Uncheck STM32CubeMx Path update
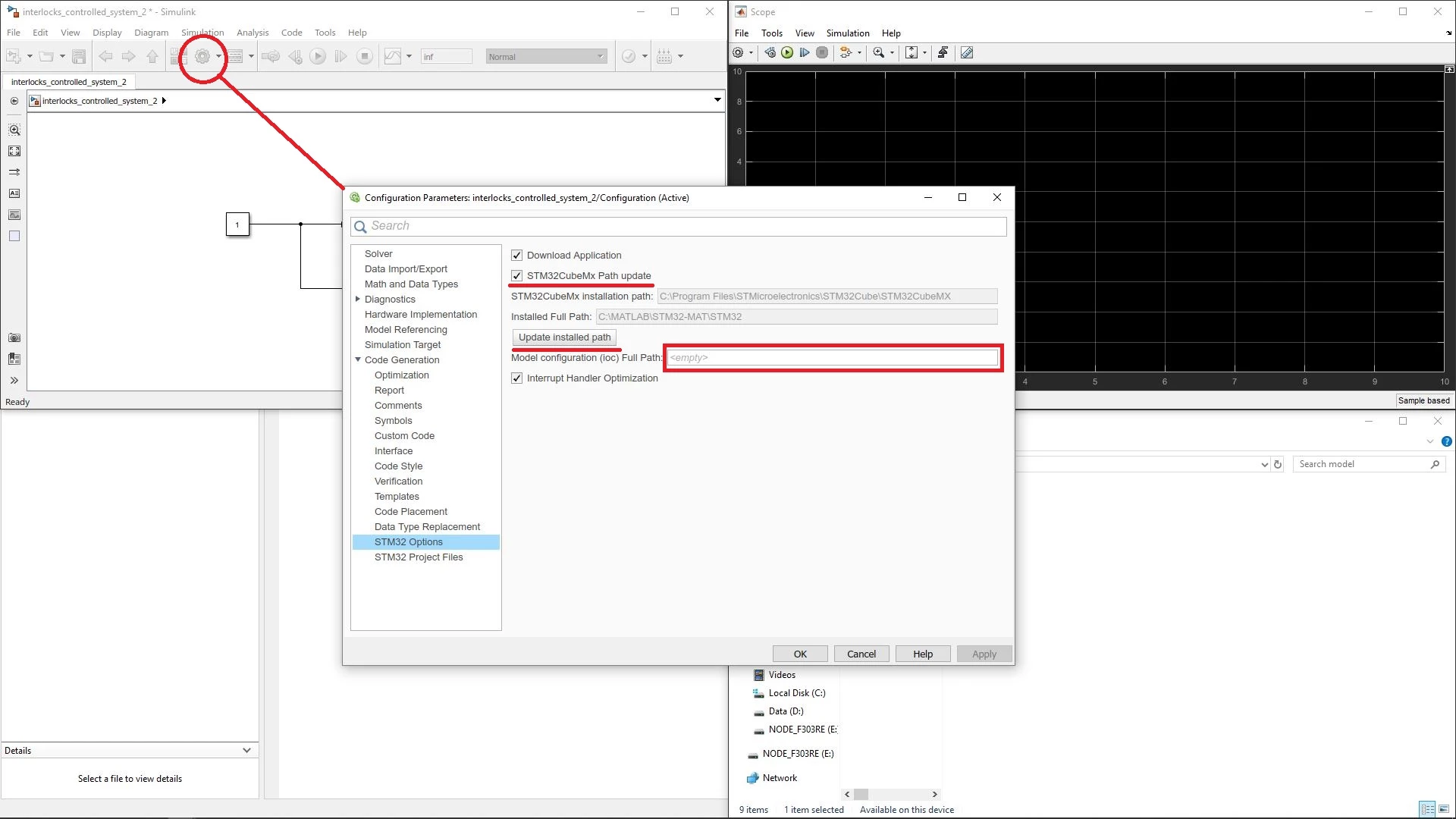Image resolution: width=1456 pixels, height=819 pixels. tap(516, 275)
